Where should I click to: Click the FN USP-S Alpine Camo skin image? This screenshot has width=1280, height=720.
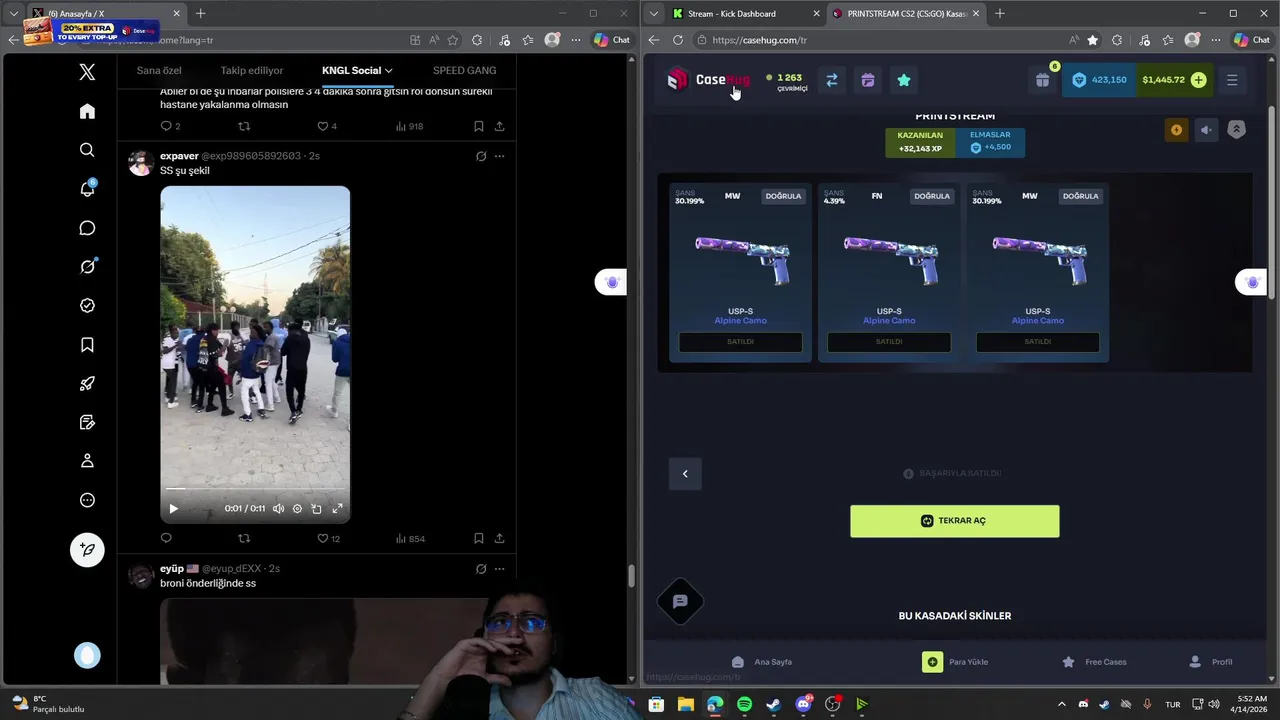pos(889,260)
